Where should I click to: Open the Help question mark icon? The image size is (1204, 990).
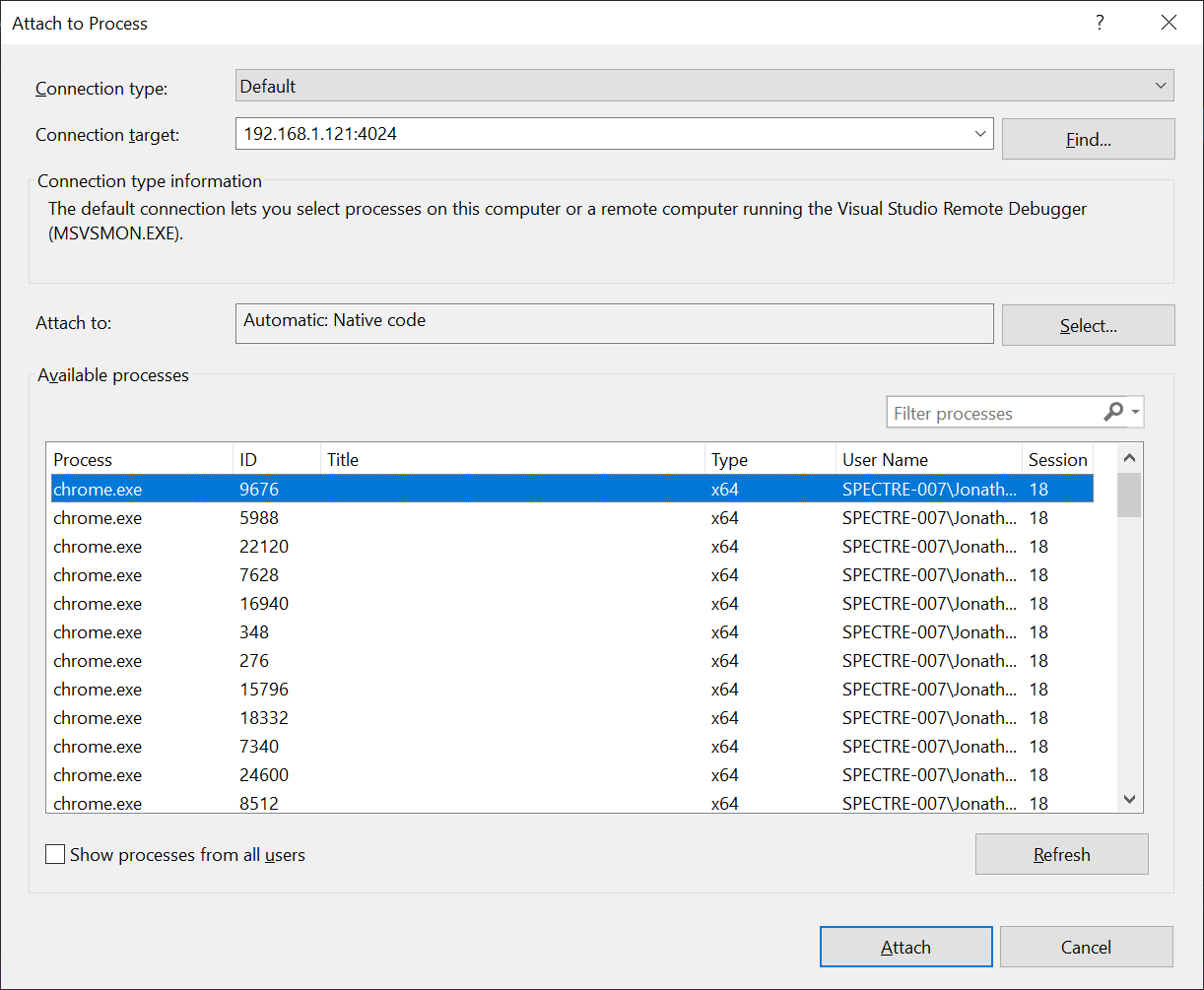1100,22
